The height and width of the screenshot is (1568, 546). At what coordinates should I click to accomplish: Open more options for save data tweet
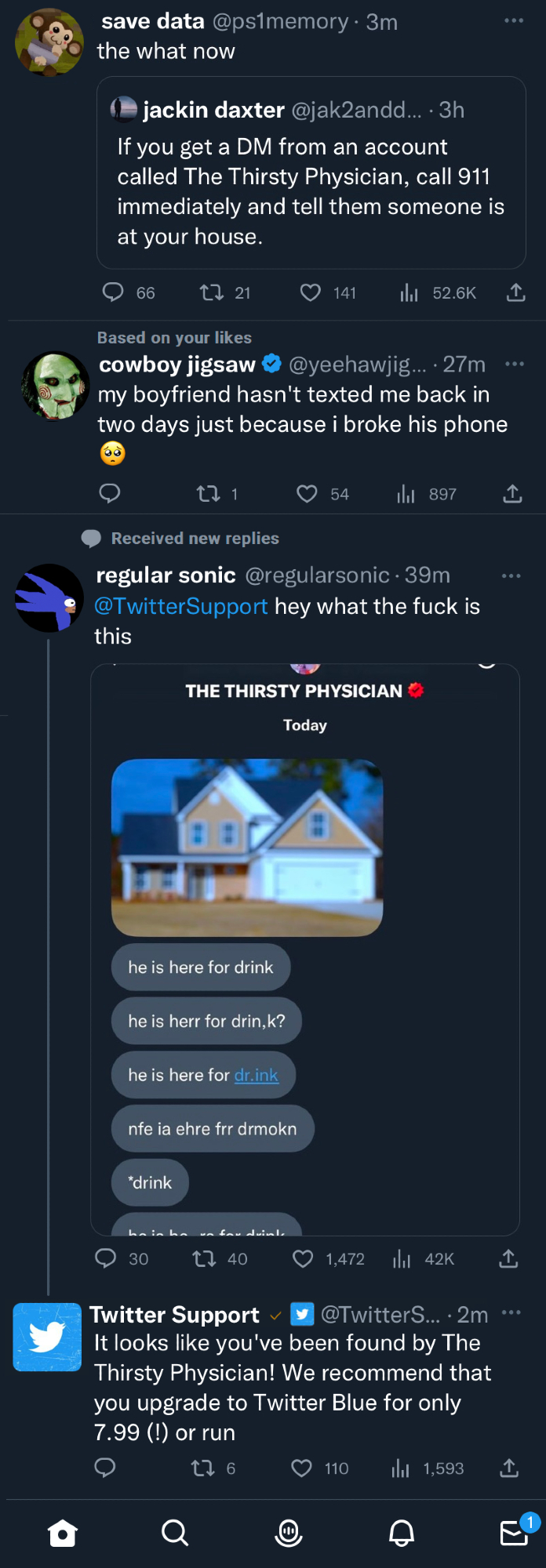514,21
